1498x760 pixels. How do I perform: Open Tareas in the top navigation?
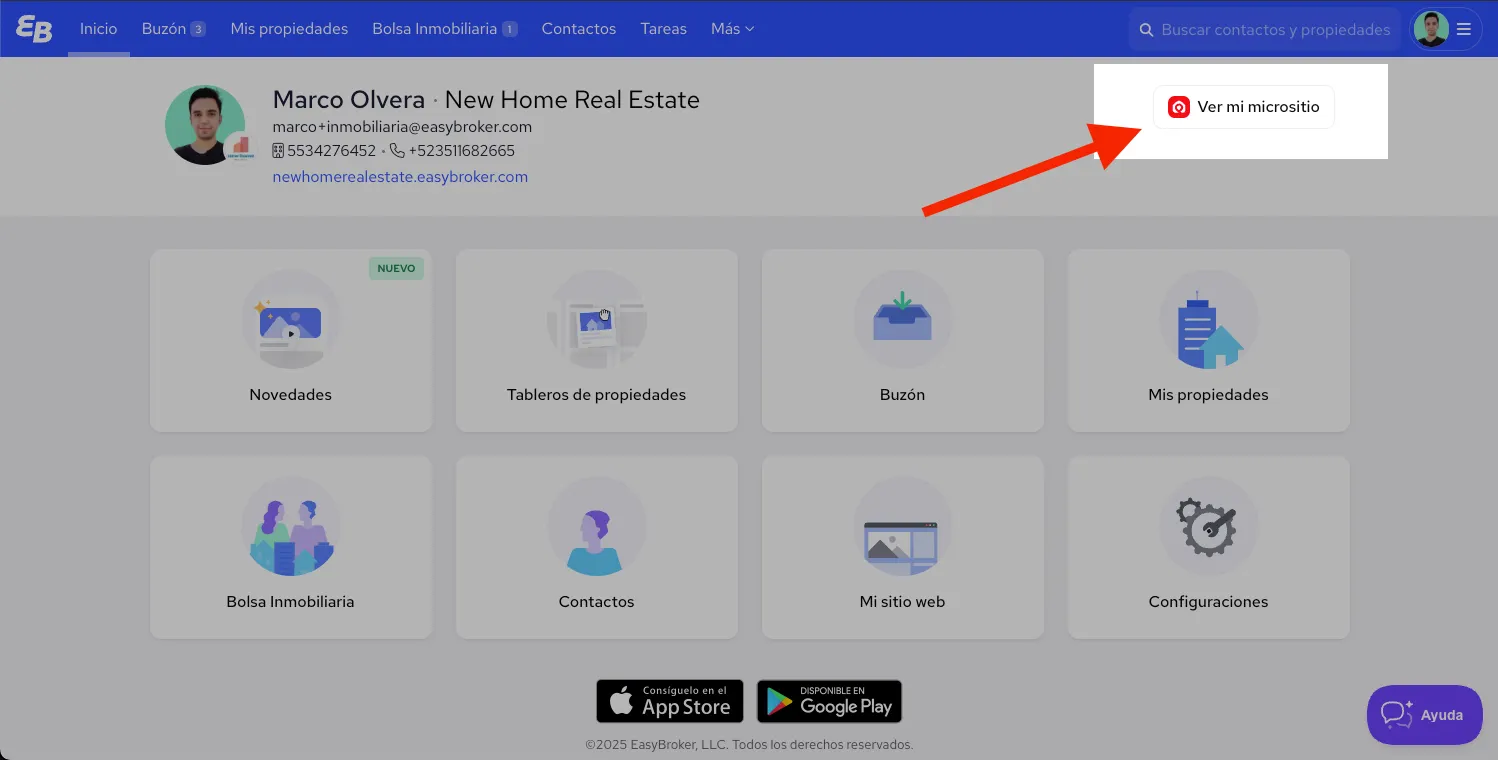664,29
